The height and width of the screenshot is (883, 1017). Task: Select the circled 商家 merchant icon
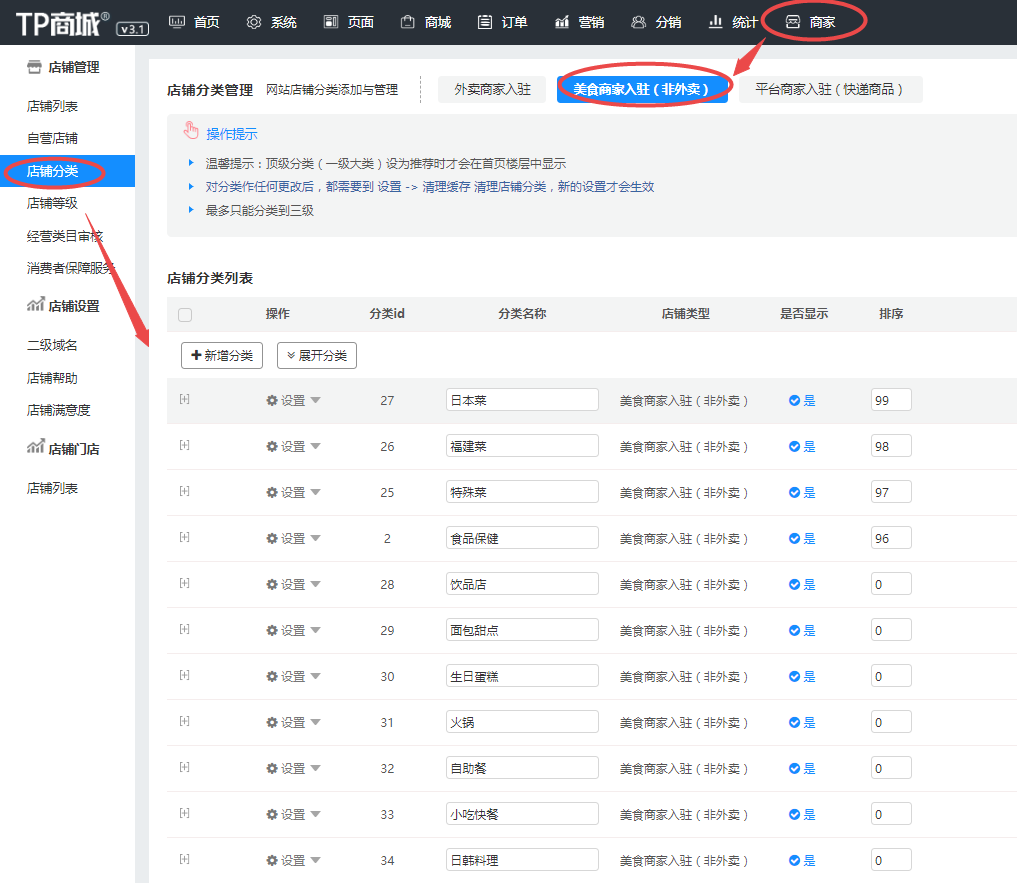(792, 21)
